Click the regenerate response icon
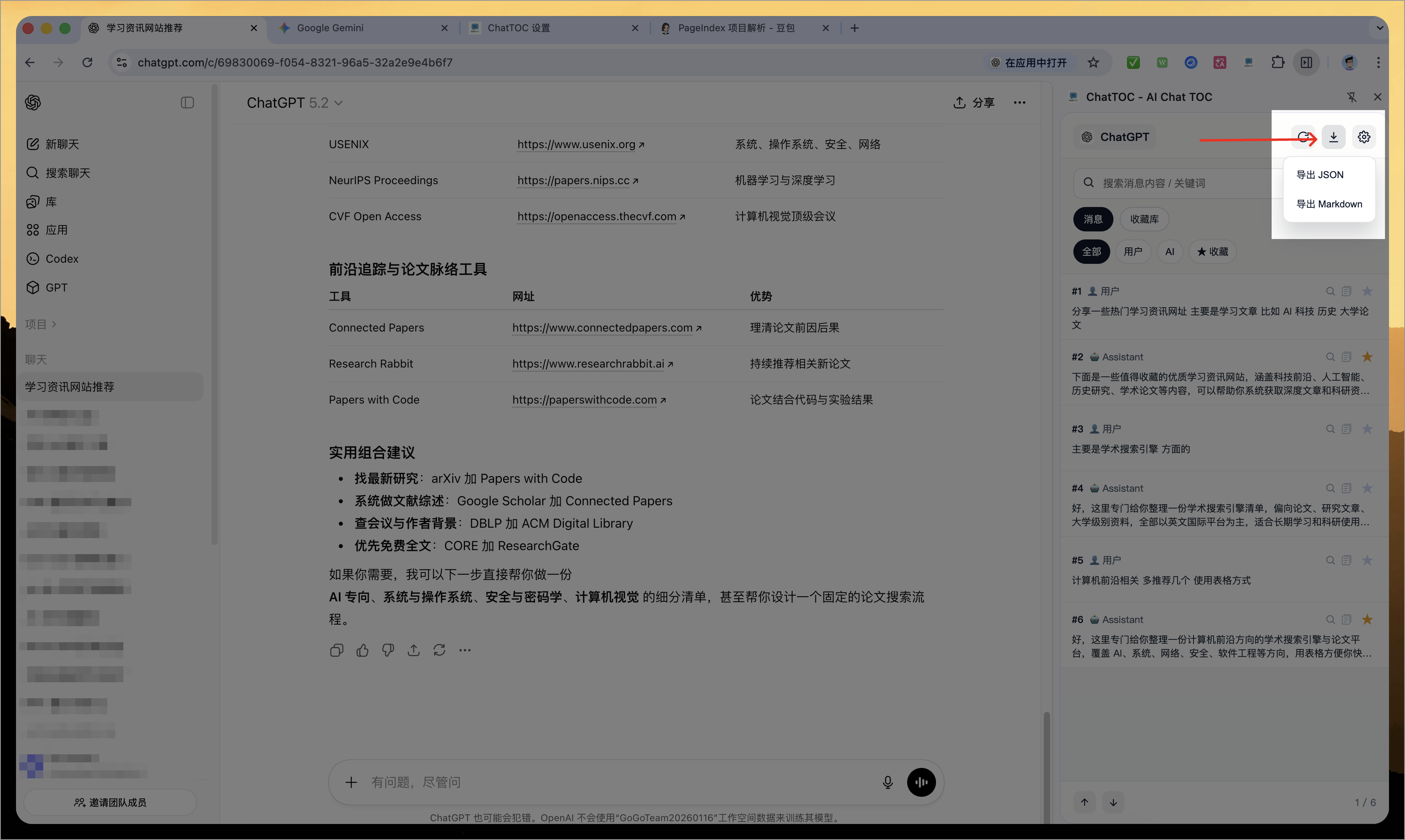This screenshot has height=840, width=1405. pos(439,650)
